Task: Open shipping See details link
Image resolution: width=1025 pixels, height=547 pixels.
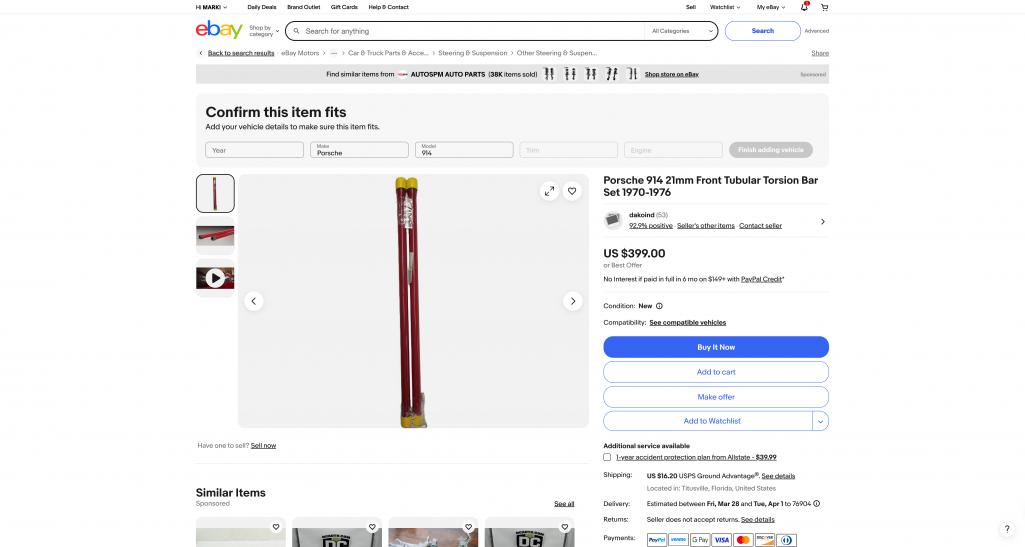Action: pyautogui.click(x=778, y=476)
